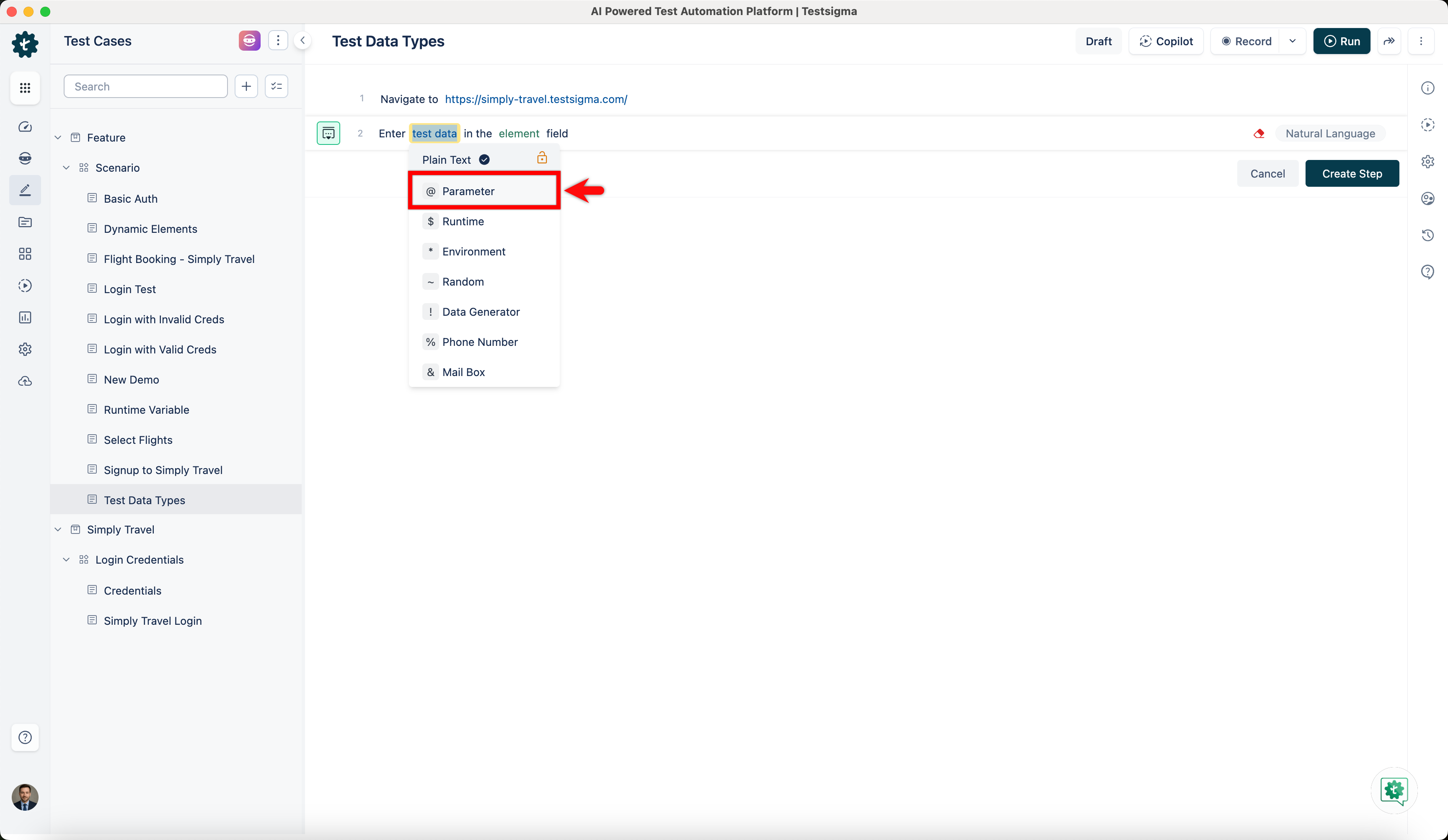
Task: Choose Runtime test data type
Action: 484,222
